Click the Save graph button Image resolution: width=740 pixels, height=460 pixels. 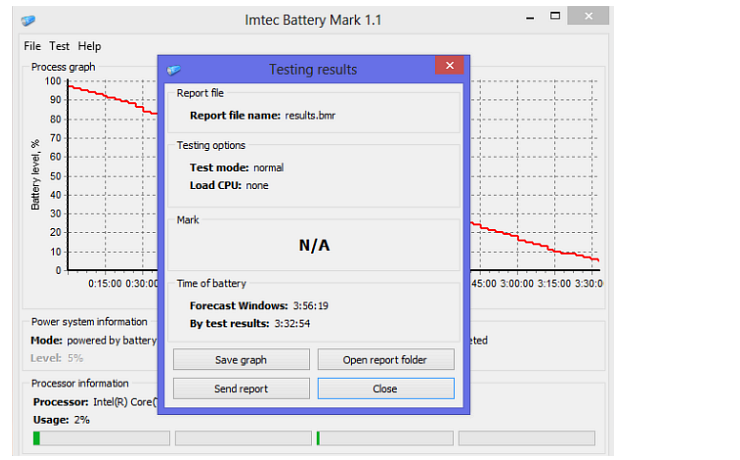tap(241, 360)
